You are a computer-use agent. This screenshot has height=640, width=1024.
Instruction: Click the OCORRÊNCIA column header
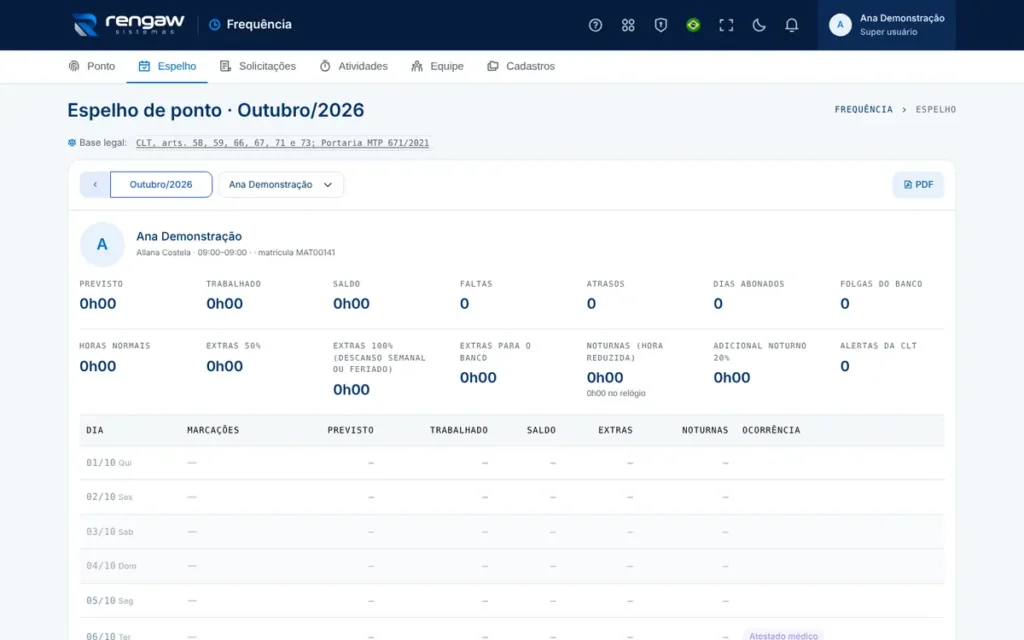coord(771,430)
